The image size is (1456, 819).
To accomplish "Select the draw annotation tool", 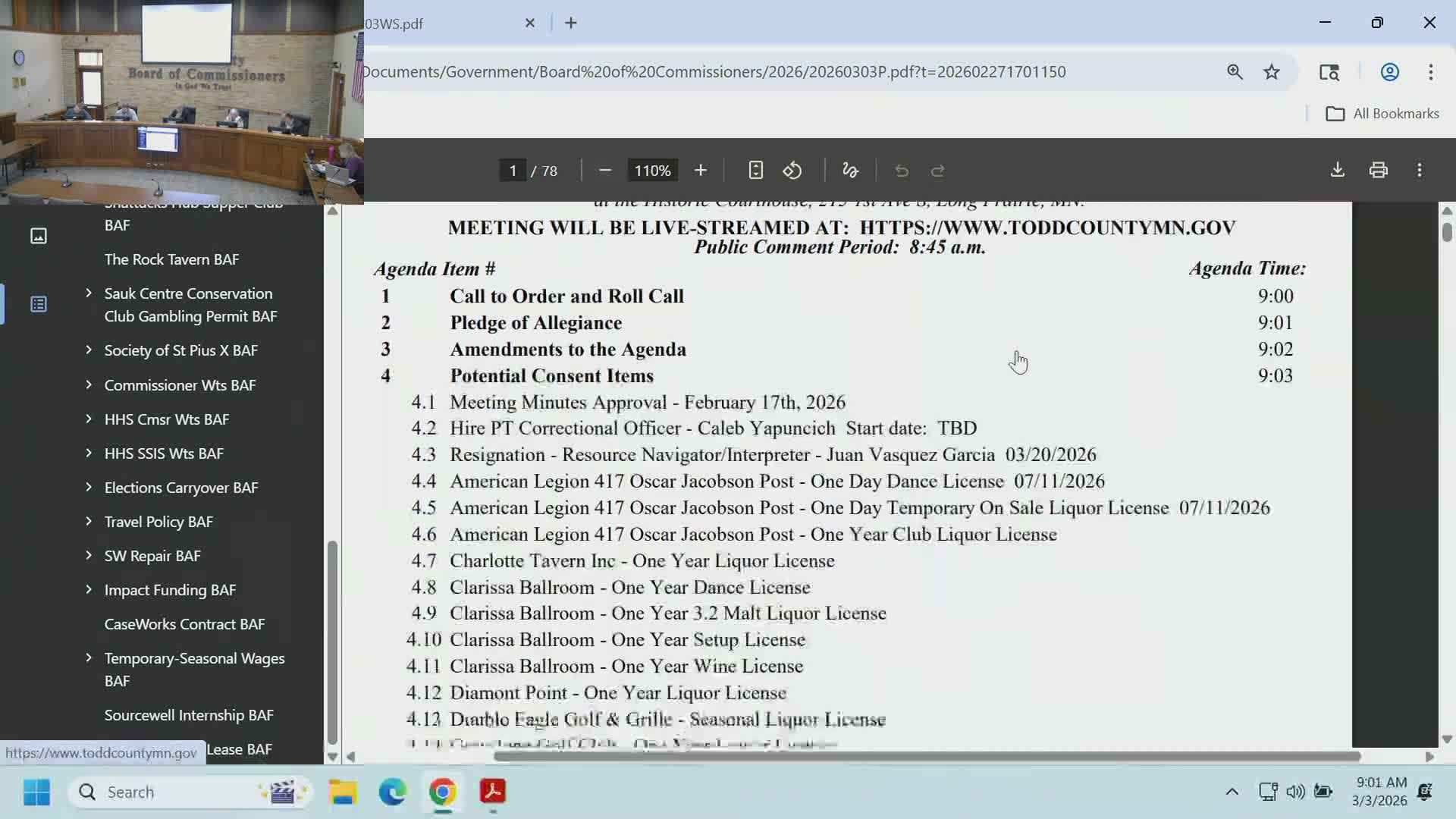I will (850, 170).
